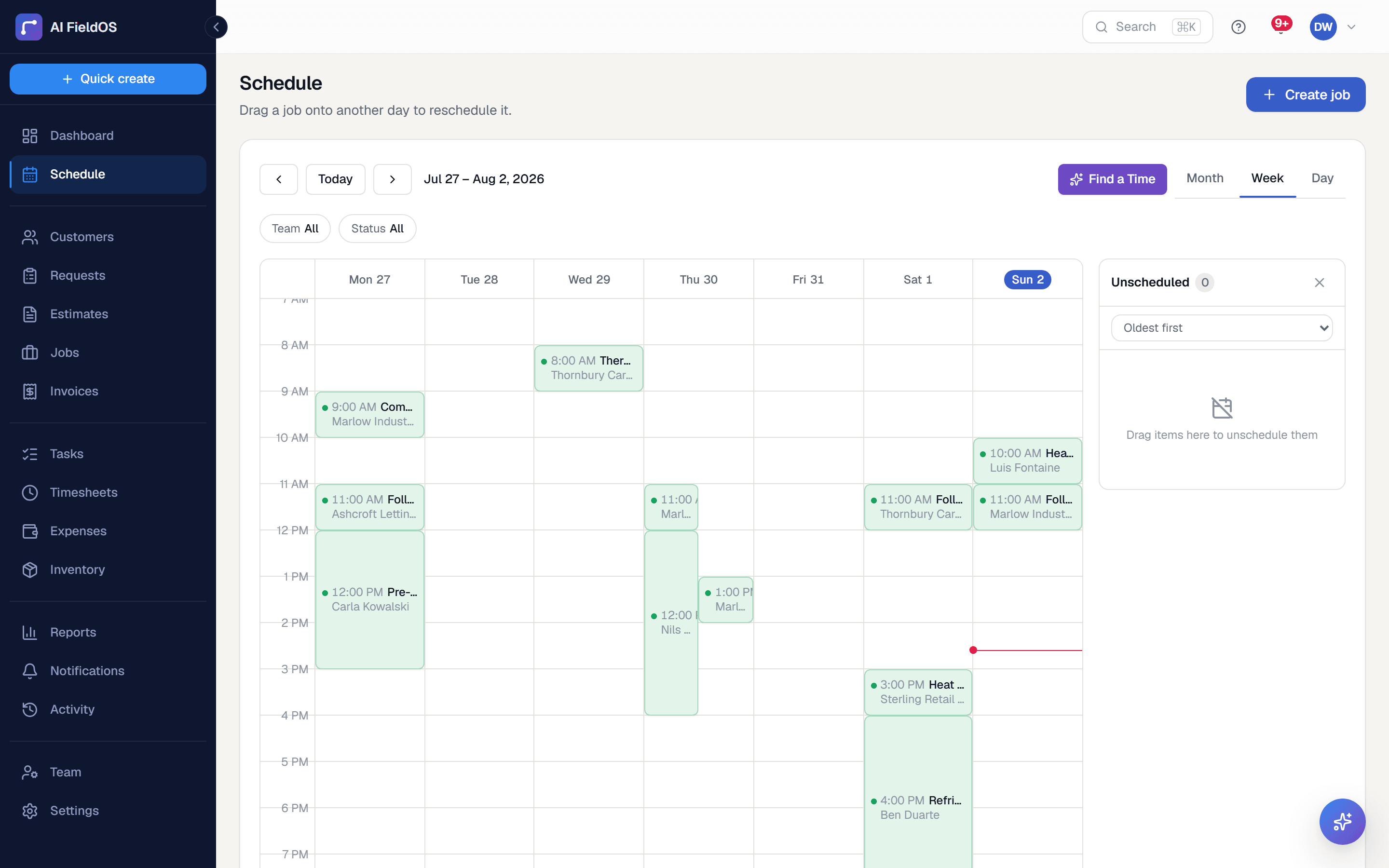This screenshot has width=1389, height=868.
Task: Close the Unscheduled panel
Action: click(x=1319, y=283)
